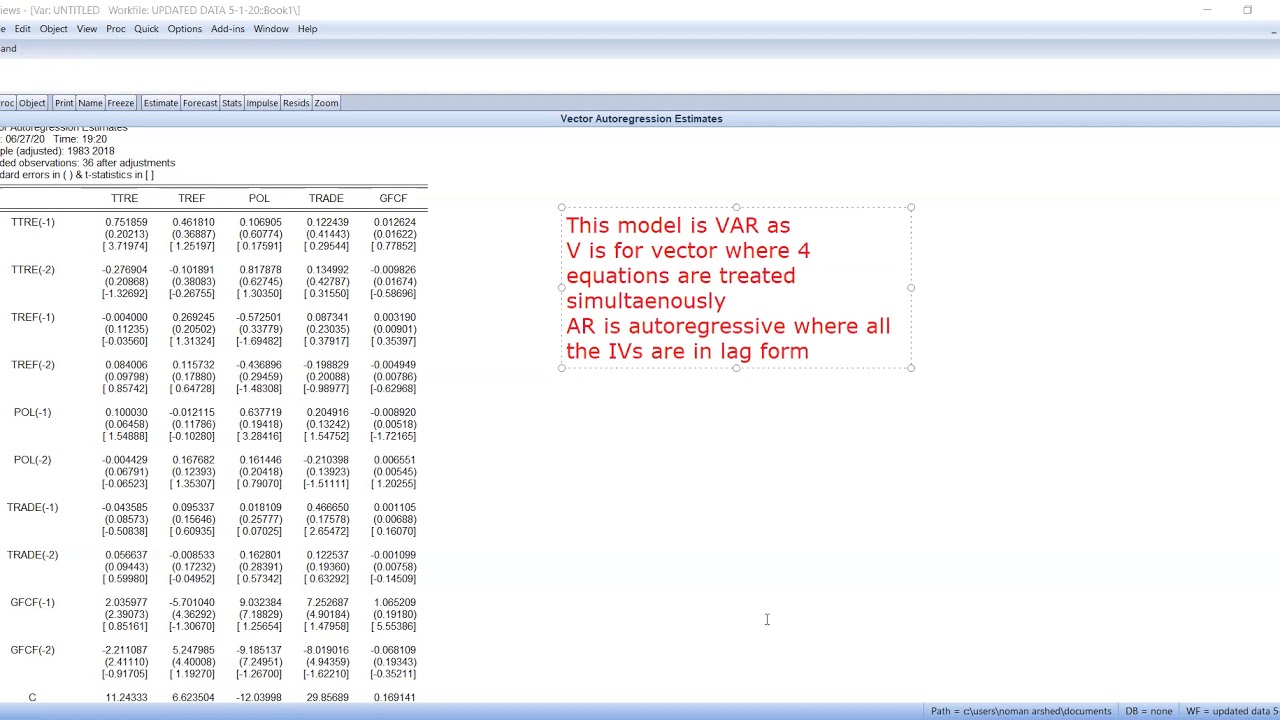Click the Path status bar entry

(1020, 711)
